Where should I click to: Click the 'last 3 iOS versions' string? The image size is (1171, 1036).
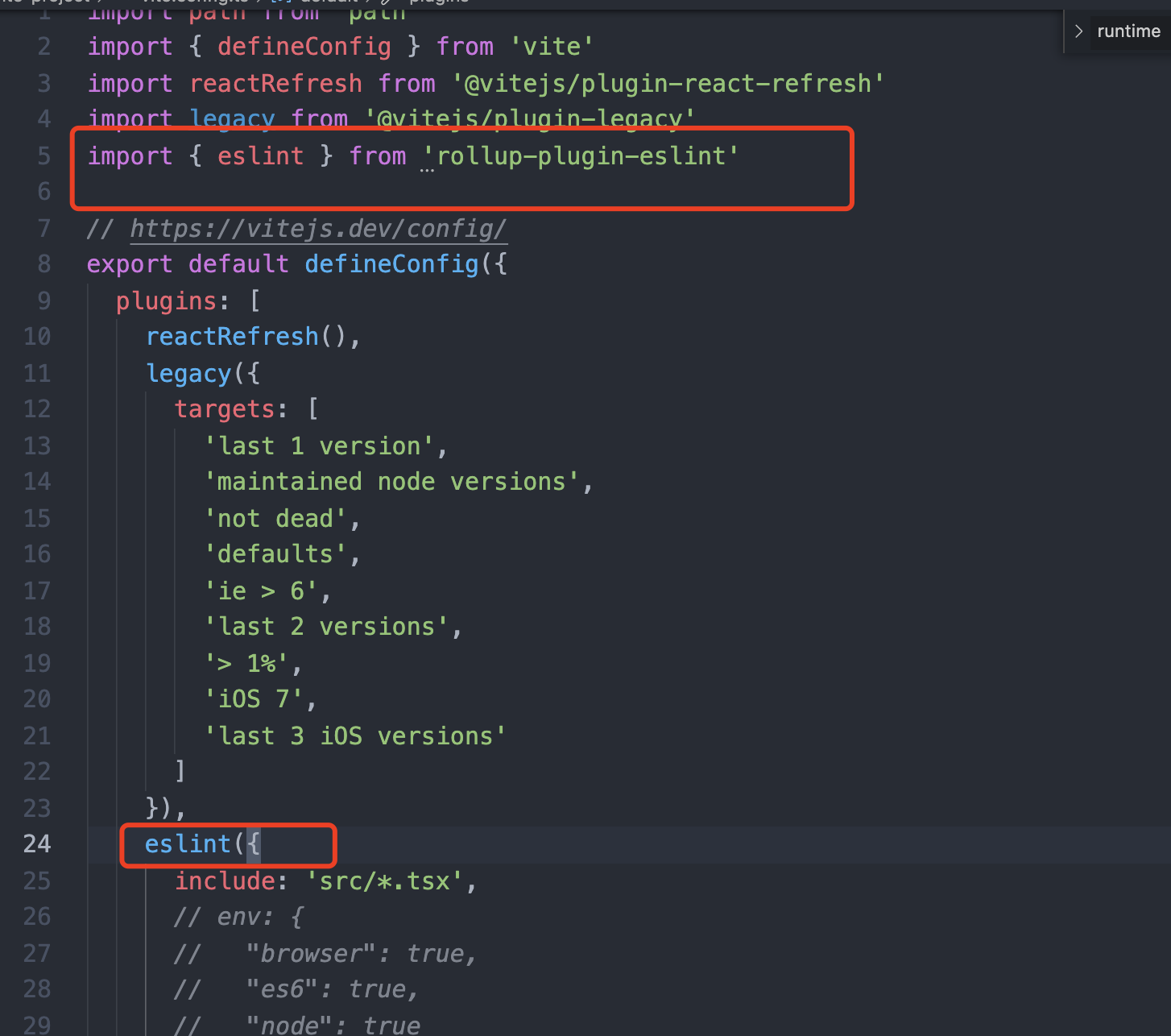tap(355, 736)
